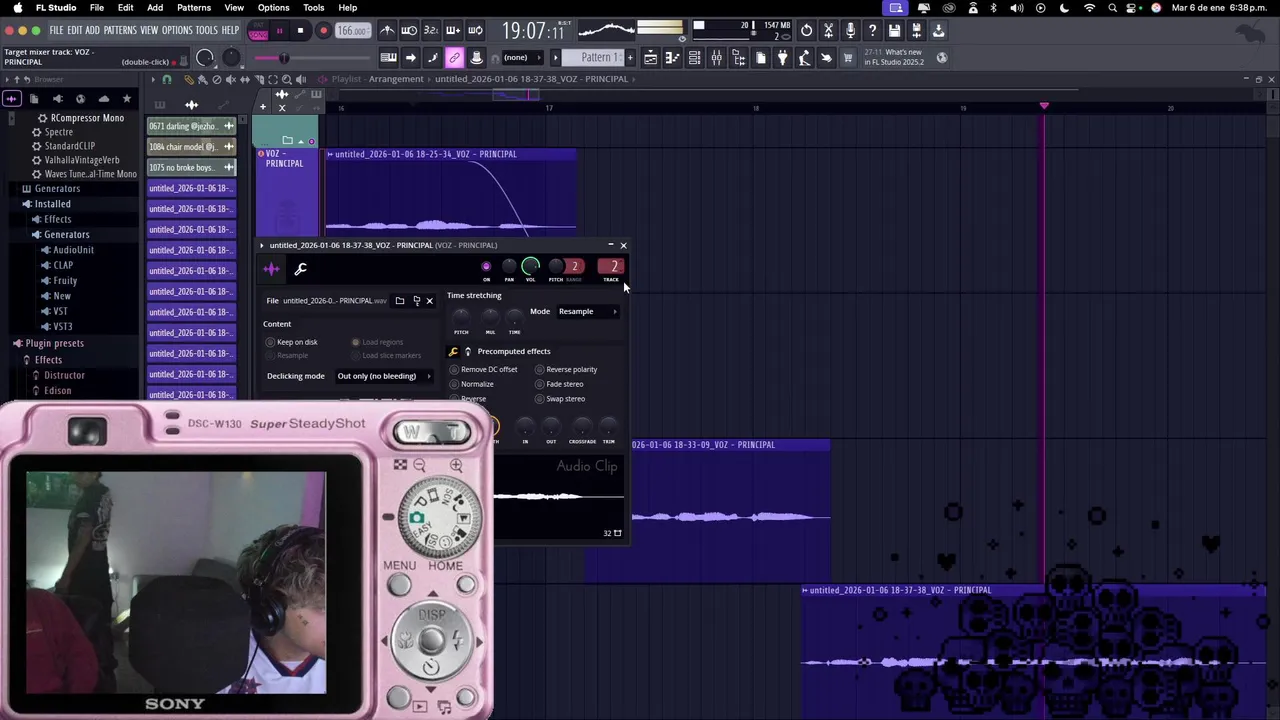Click the sampler waveform tab icon
The image size is (1280, 720).
click(271, 268)
